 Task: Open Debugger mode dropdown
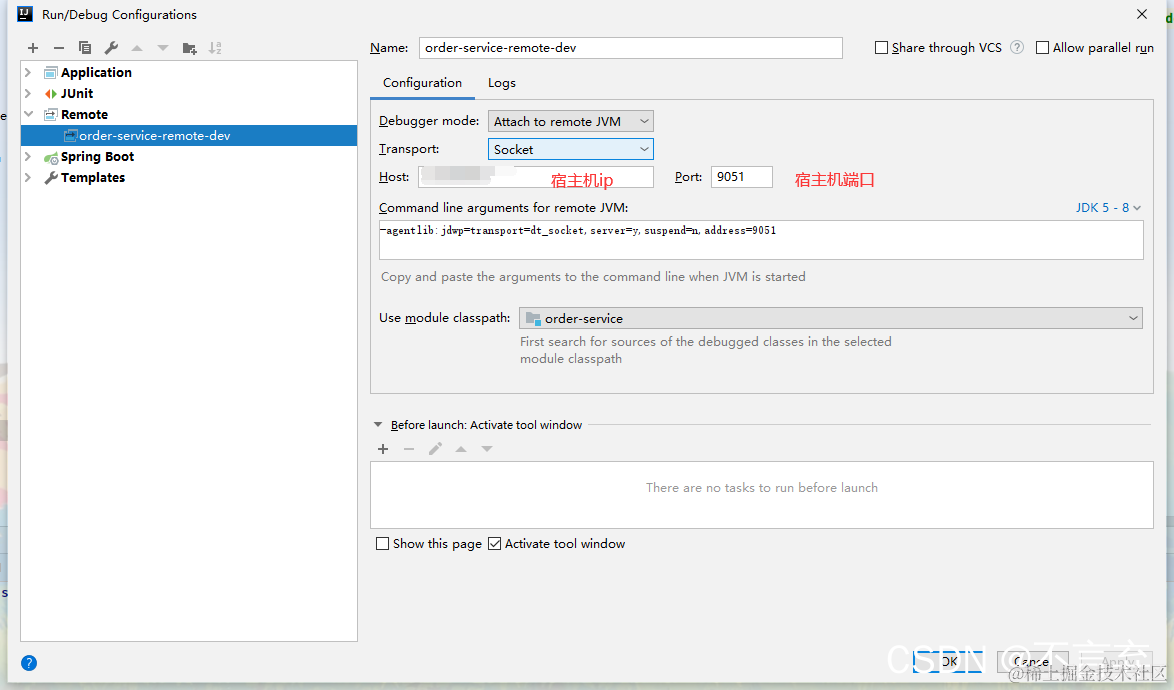[571, 121]
